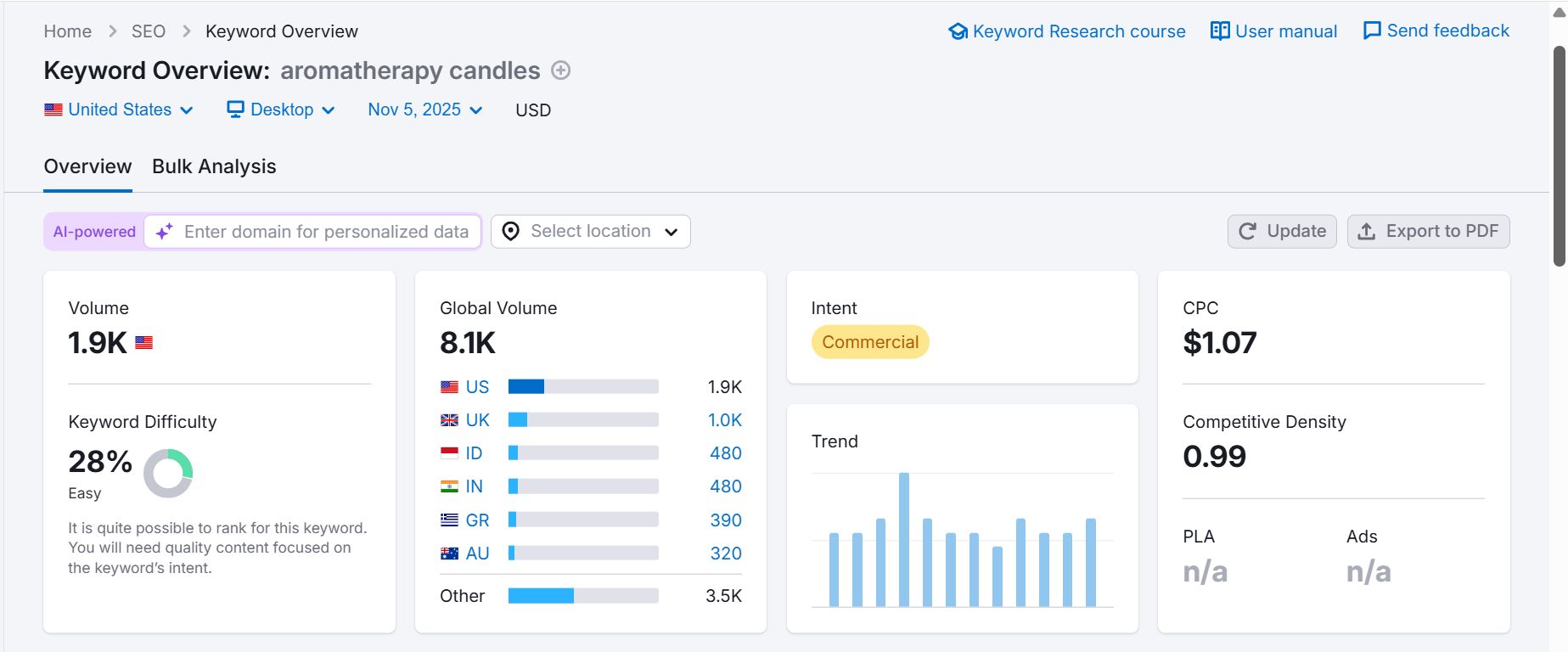Click the SEO breadcrumb link
The width and height of the screenshot is (1568, 652).
click(149, 31)
